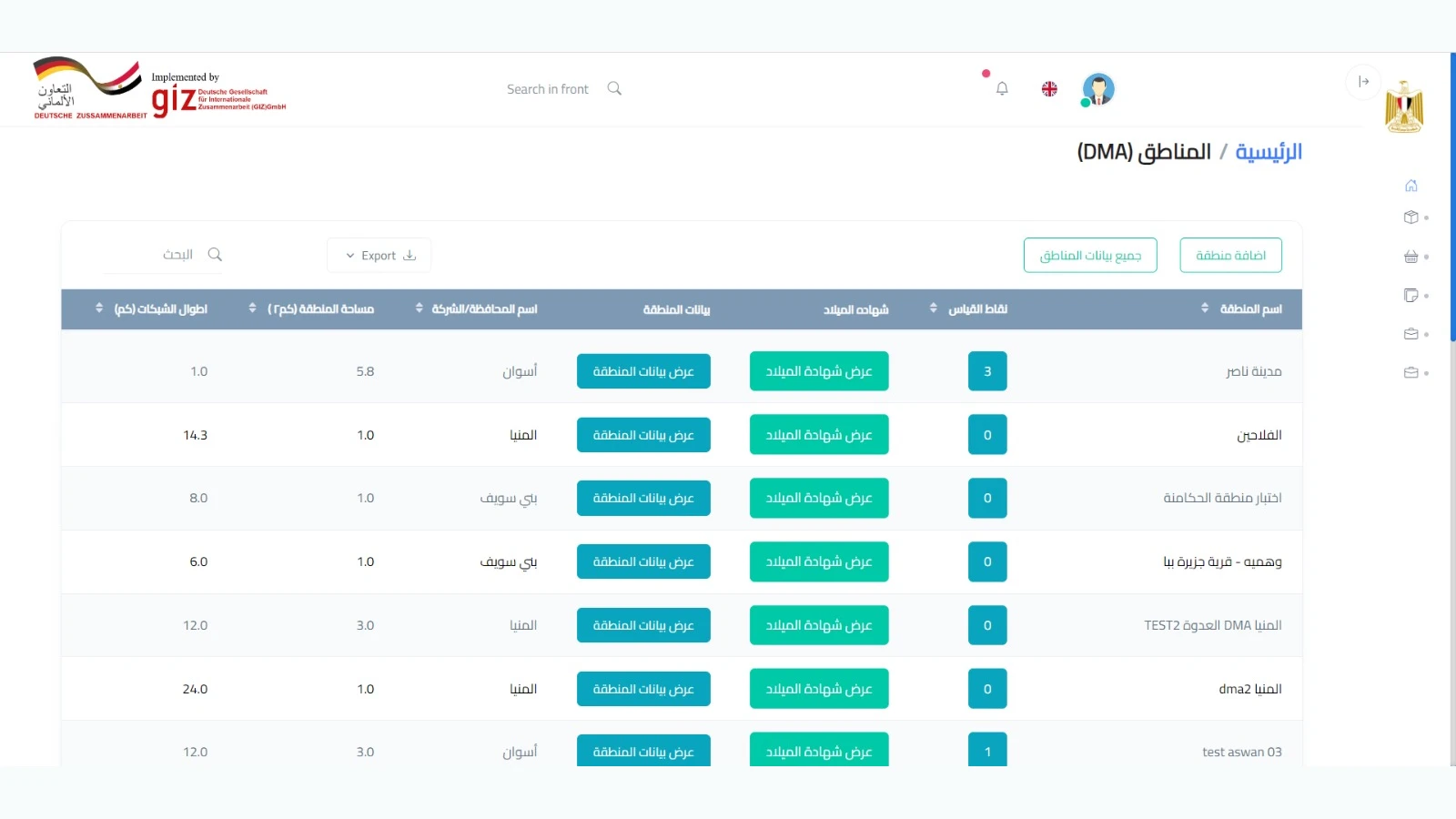The height and width of the screenshot is (819, 1456).
Task: Show area data for test aswan 03
Action: click(x=643, y=750)
